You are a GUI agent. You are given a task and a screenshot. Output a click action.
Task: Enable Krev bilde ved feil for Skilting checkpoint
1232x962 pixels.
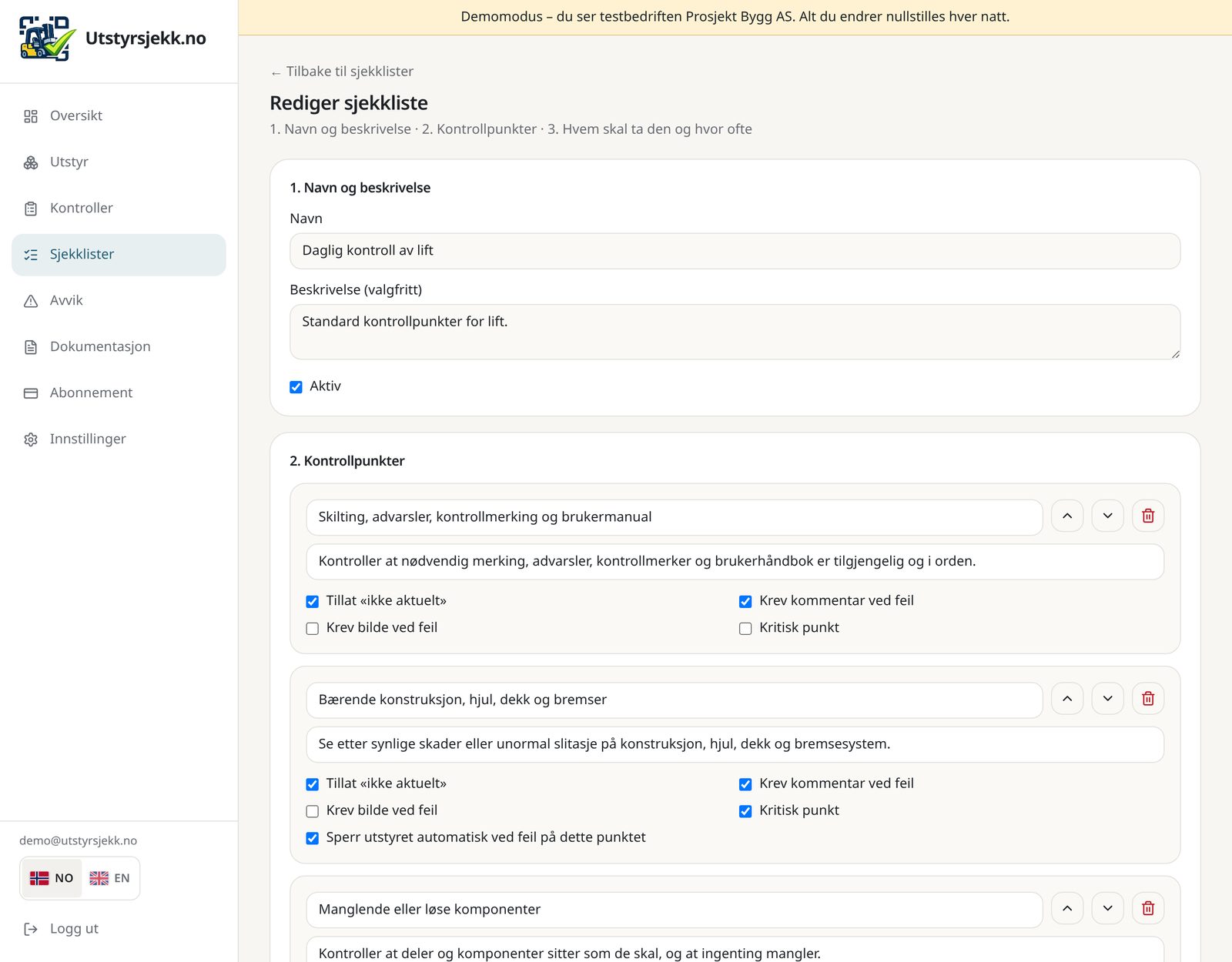[313, 629]
